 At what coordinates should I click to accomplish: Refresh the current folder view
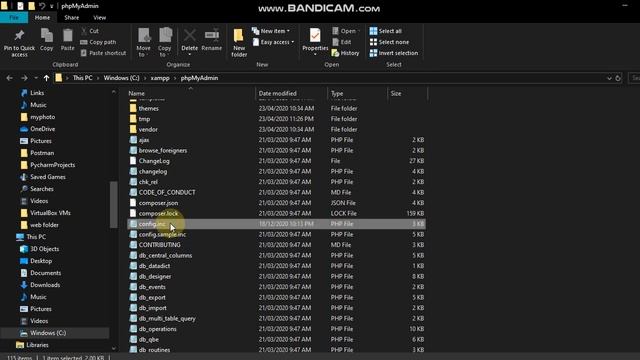tap(618, 78)
